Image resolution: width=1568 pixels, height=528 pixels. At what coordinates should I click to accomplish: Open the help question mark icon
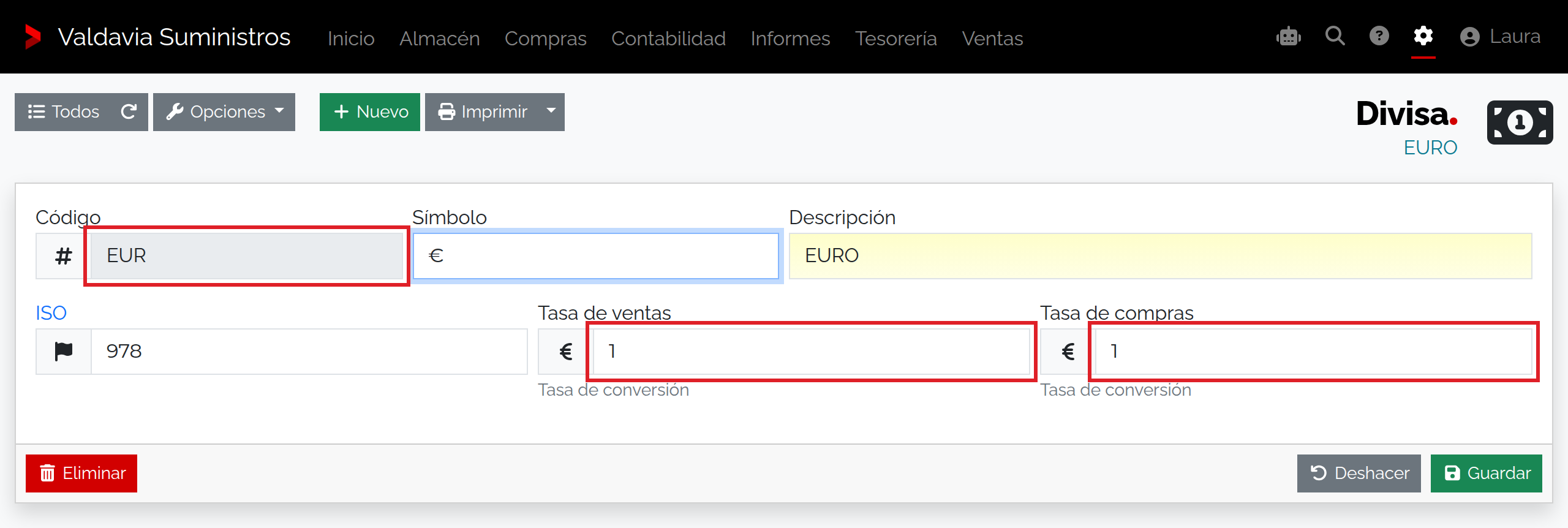(1379, 36)
